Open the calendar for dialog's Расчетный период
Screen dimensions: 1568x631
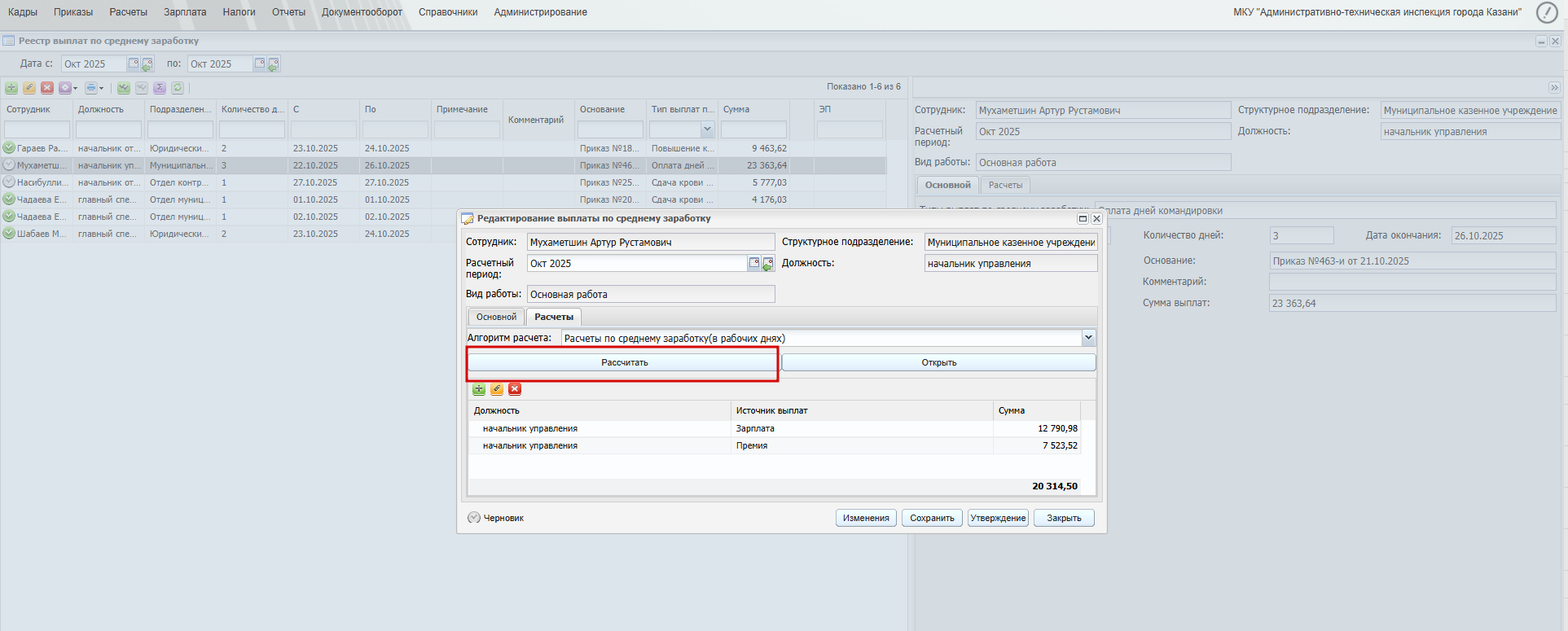[754, 263]
